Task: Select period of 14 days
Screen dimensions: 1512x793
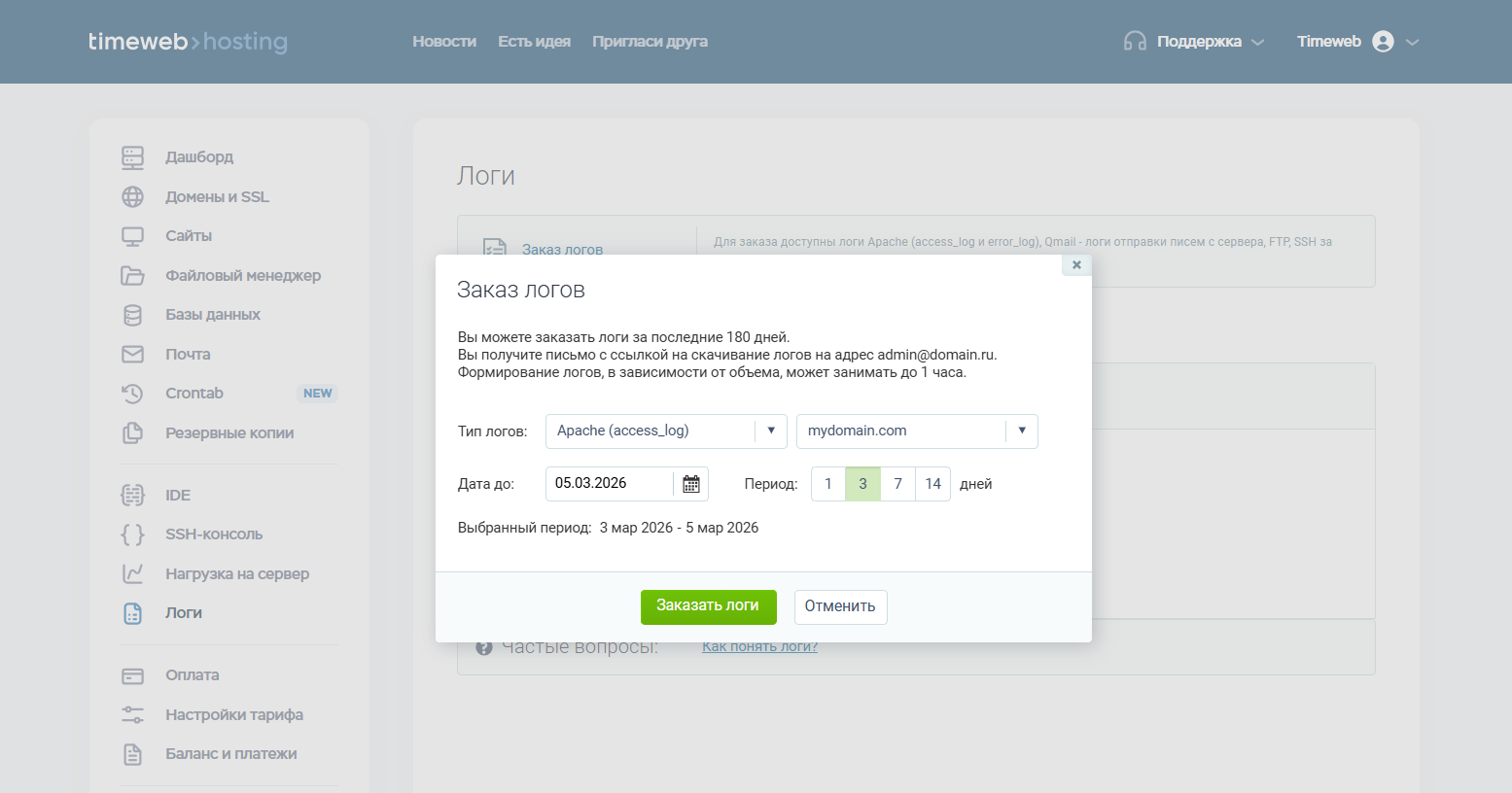Action: [932, 484]
